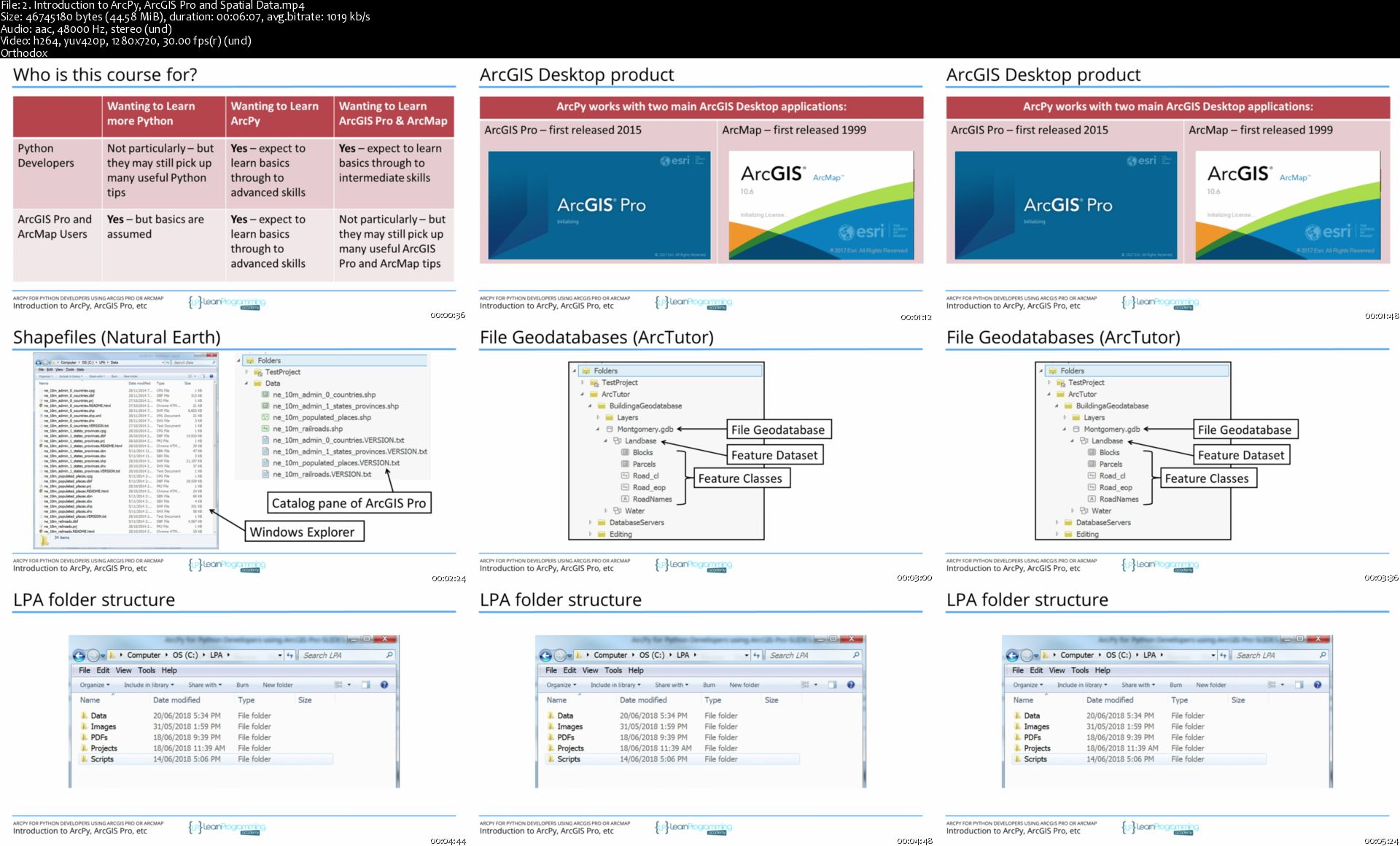Click the Editing folder icon in the 00:03:00 frame
This screenshot has width=1400, height=846.
[602, 534]
